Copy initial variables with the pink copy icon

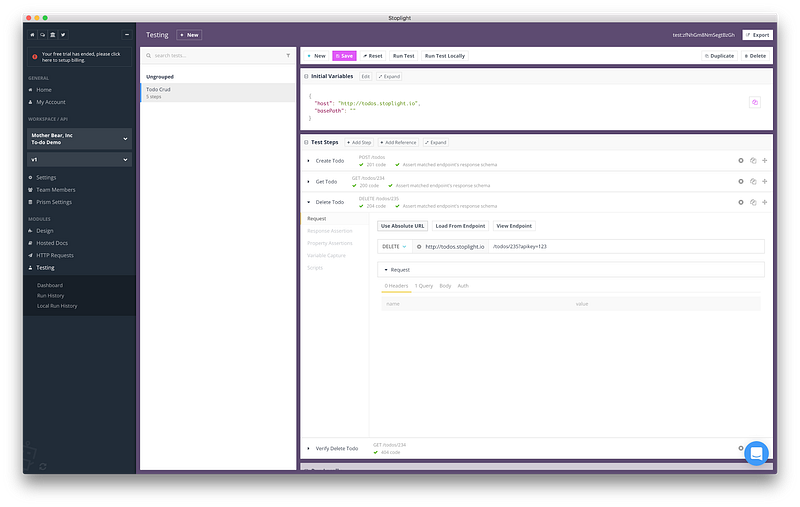pos(755,102)
